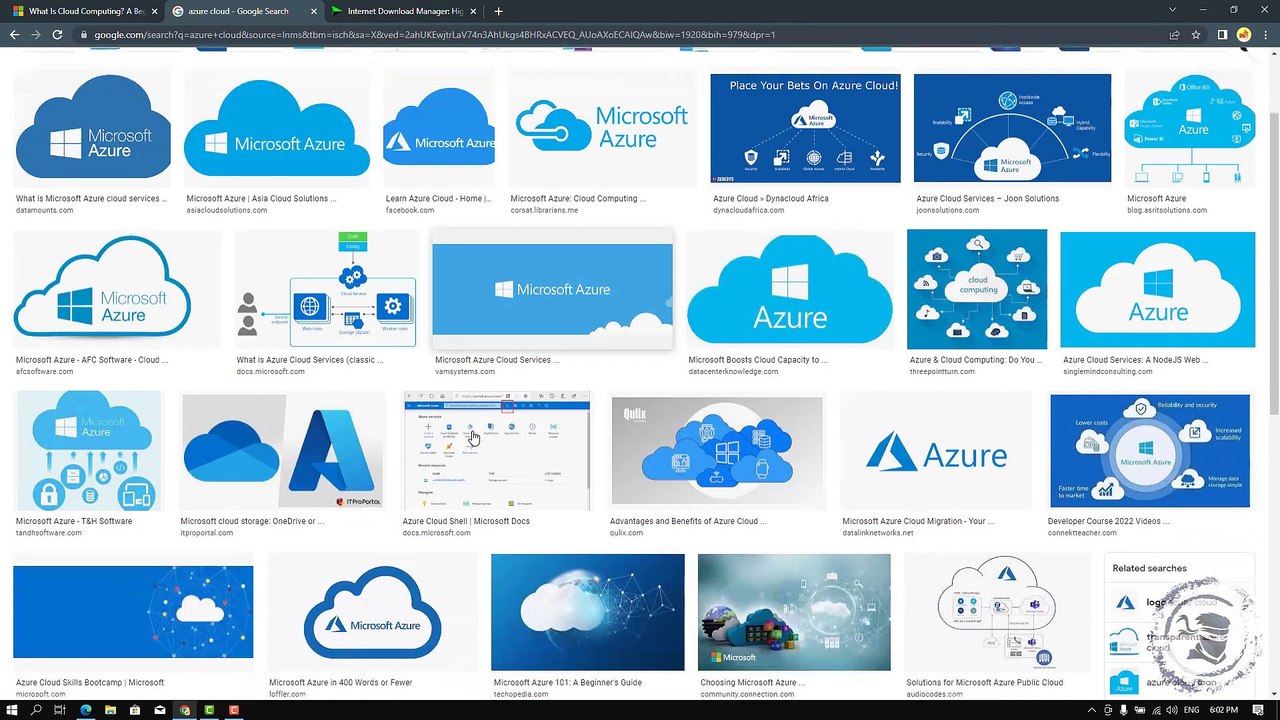The width and height of the screenshot is (1280, 720).
Task: Open the green Camtasia taskbar icon
Action: pos(209,711)
